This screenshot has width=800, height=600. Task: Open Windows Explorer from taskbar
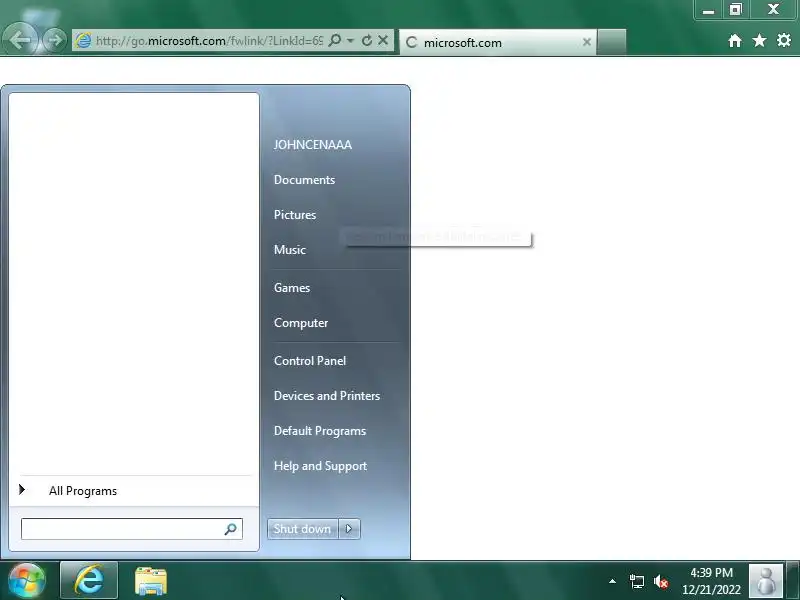pos(151,581)
